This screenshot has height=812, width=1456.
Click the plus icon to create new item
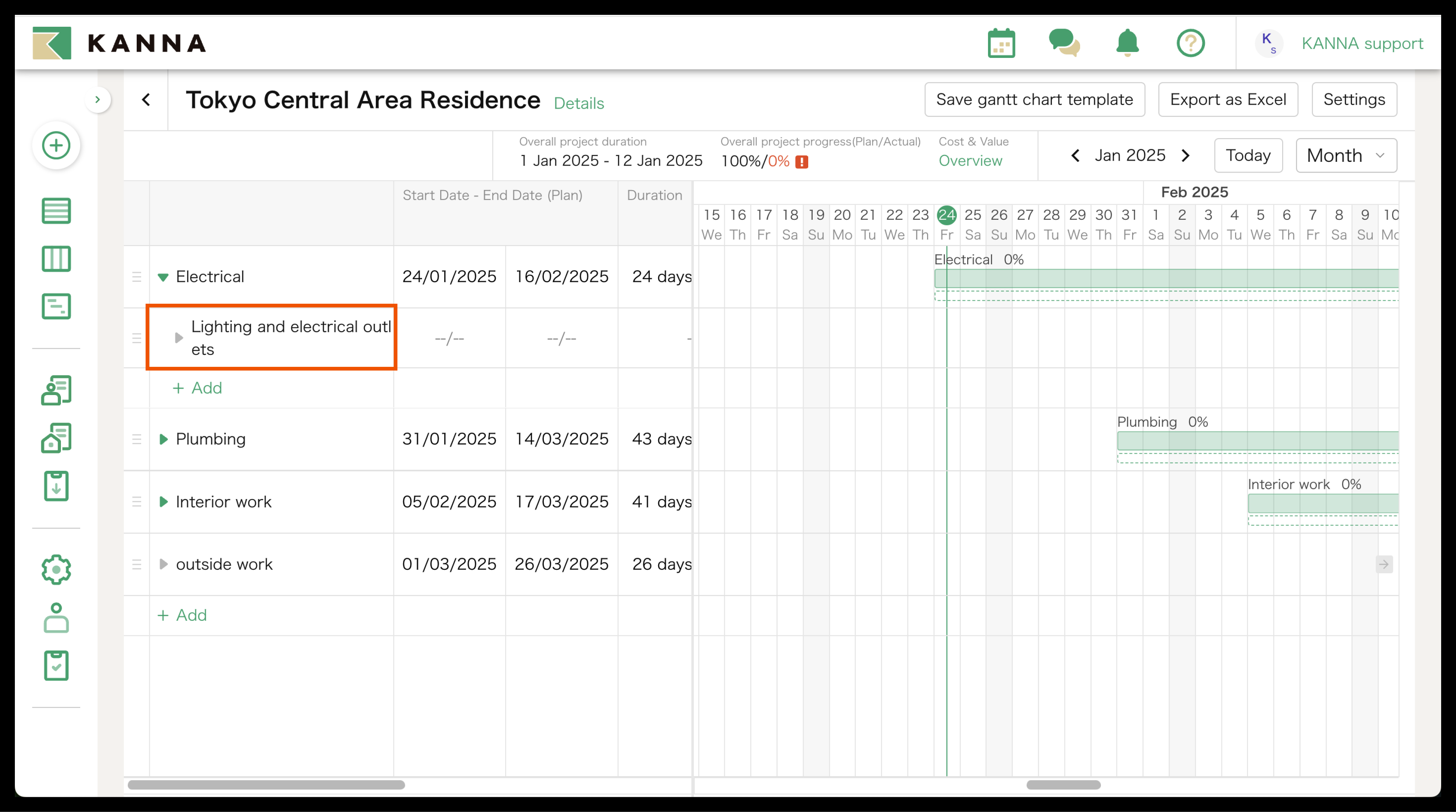56,145
